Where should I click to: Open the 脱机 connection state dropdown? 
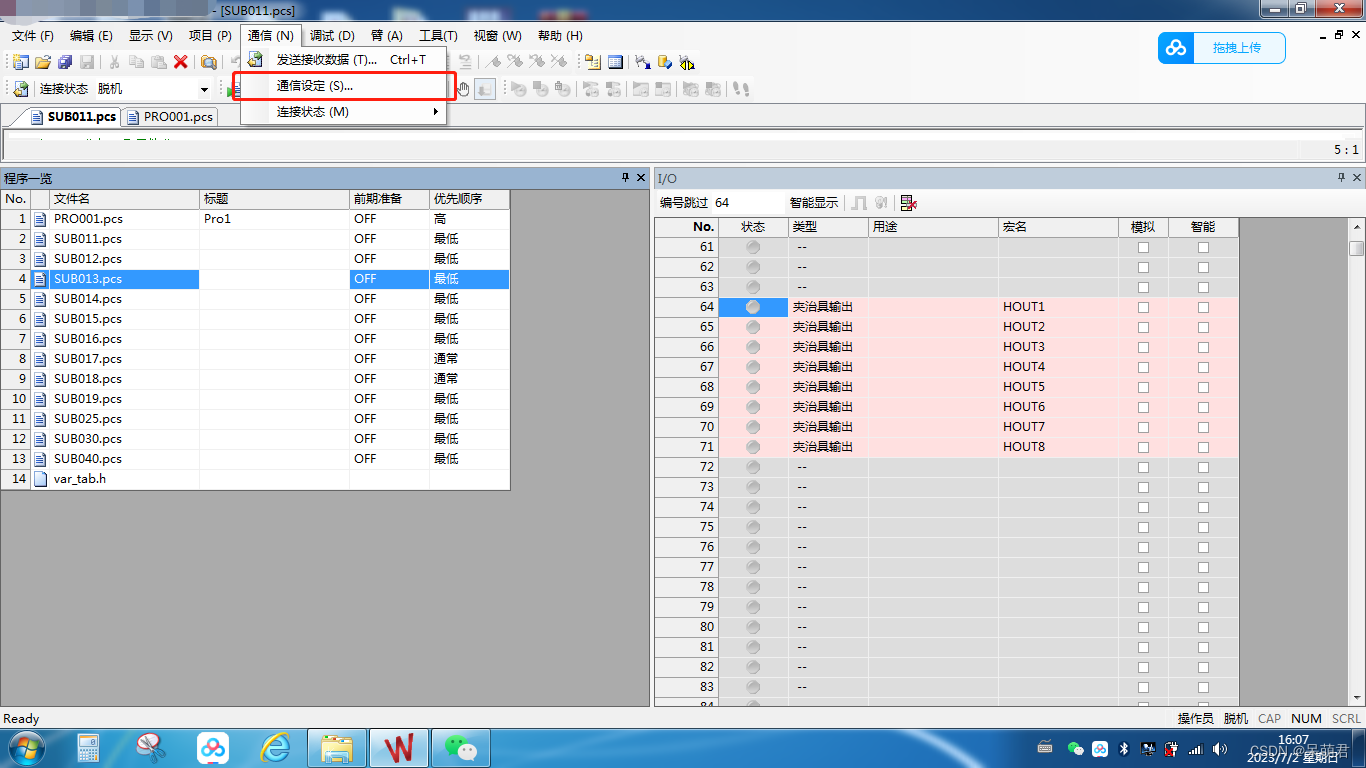205,88
